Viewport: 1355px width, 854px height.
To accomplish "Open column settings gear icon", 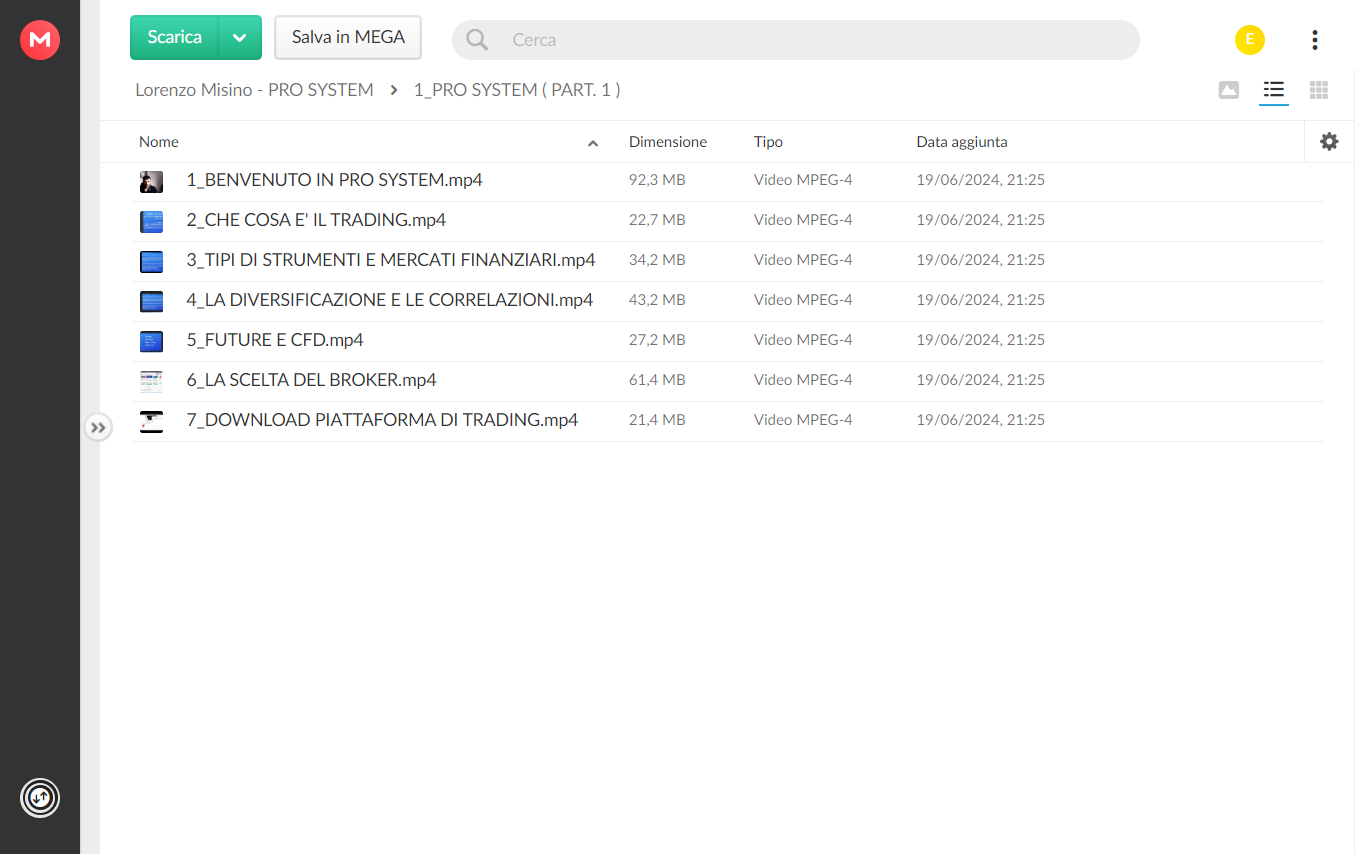I will (1329, 142).
